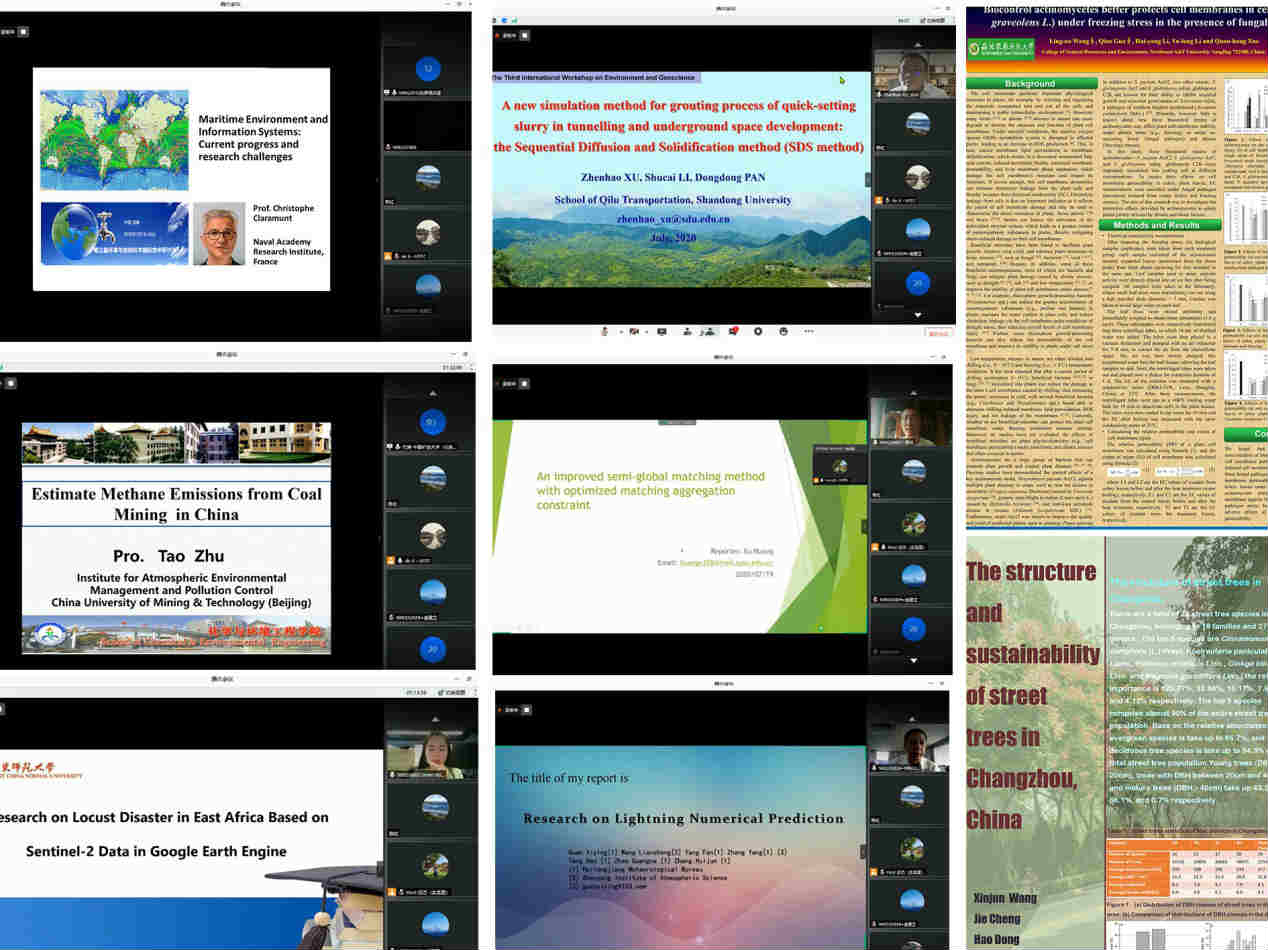Toggle the camera icon in grouting-slide meeting toolbar

click(x=634, y=331)
